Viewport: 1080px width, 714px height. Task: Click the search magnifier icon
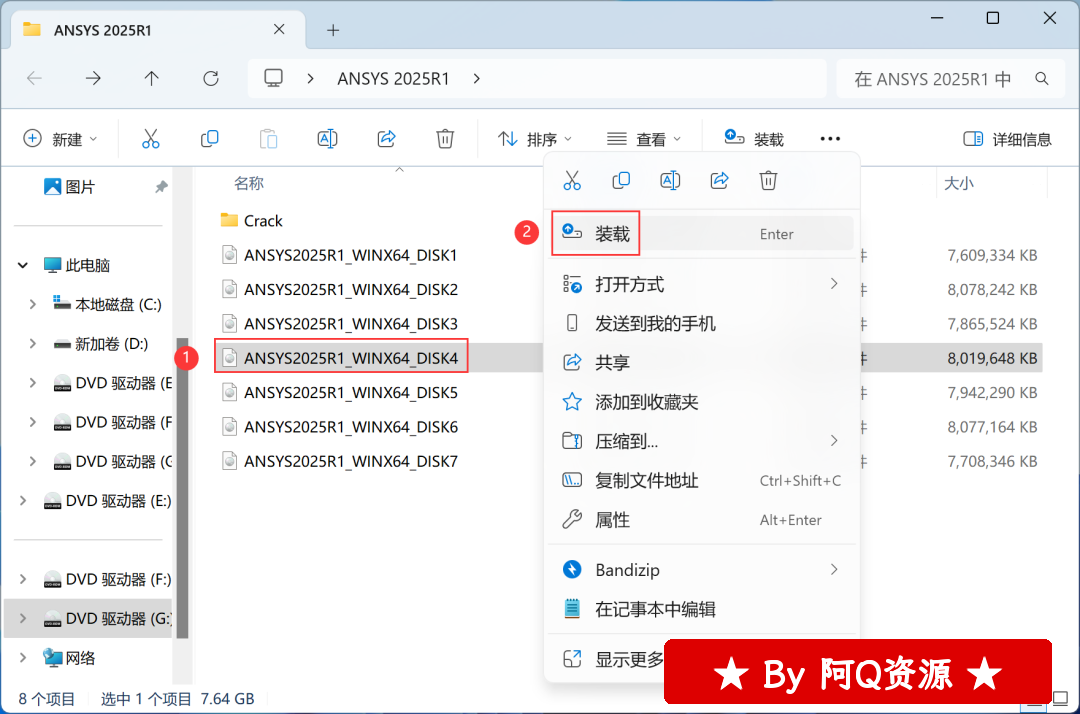point(1042,79)
